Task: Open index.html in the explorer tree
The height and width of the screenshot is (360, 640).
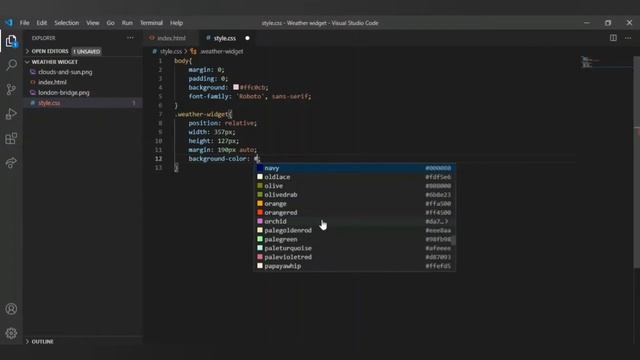Action: tap(52, 82)
